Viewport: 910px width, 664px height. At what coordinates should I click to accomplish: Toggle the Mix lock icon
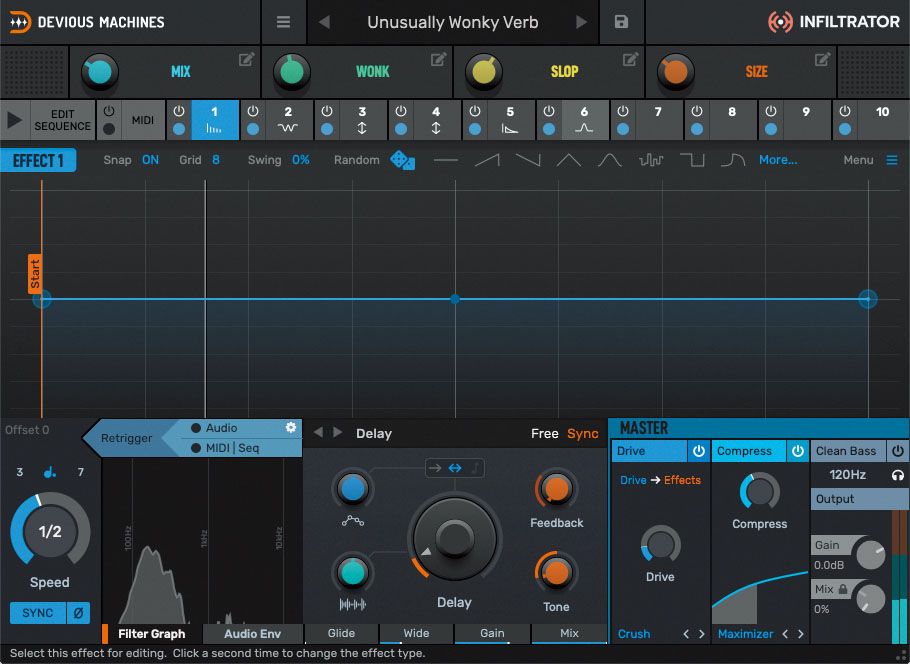point(843,589)
